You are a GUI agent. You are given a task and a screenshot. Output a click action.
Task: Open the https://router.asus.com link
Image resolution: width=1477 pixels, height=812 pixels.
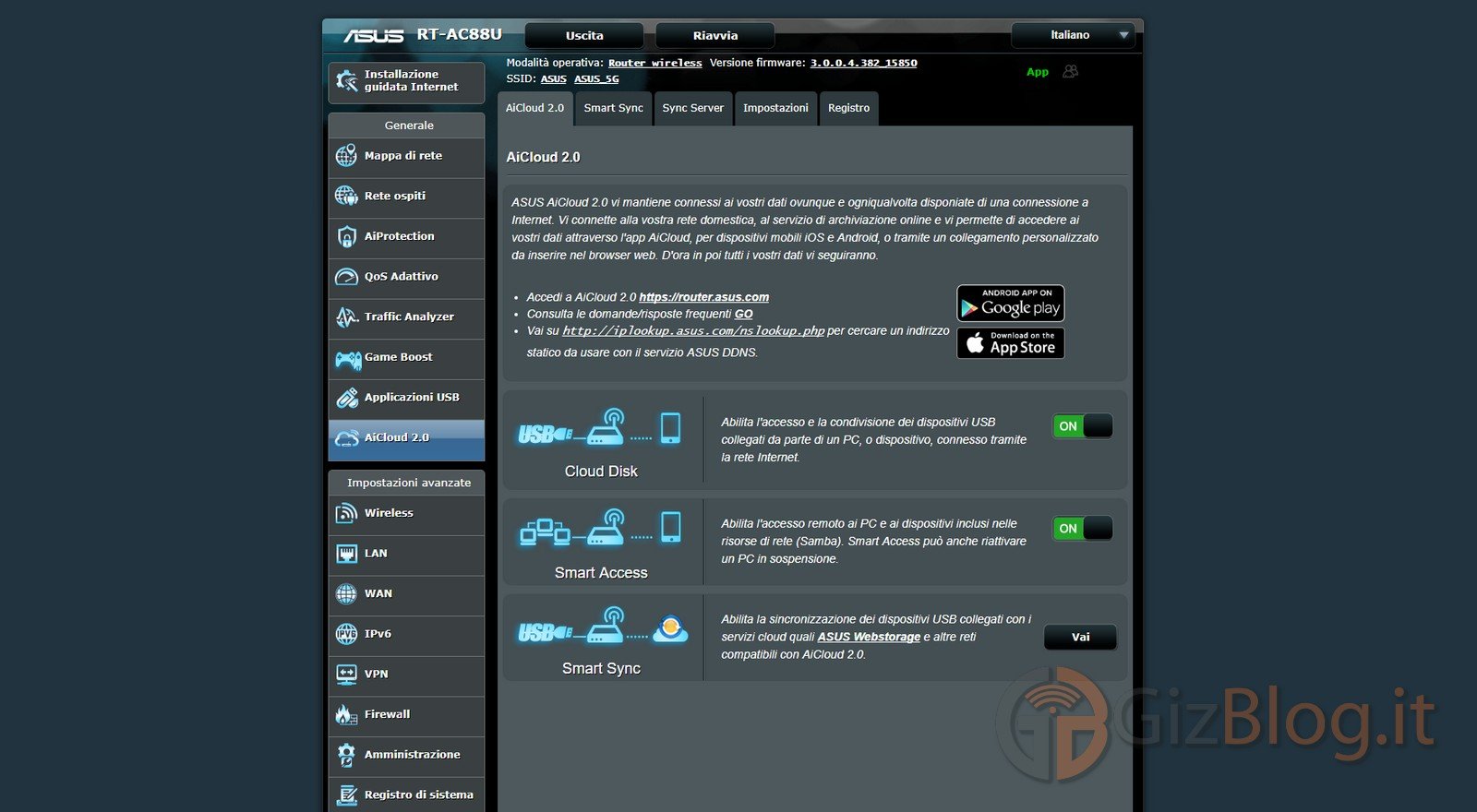pos(703,297)
